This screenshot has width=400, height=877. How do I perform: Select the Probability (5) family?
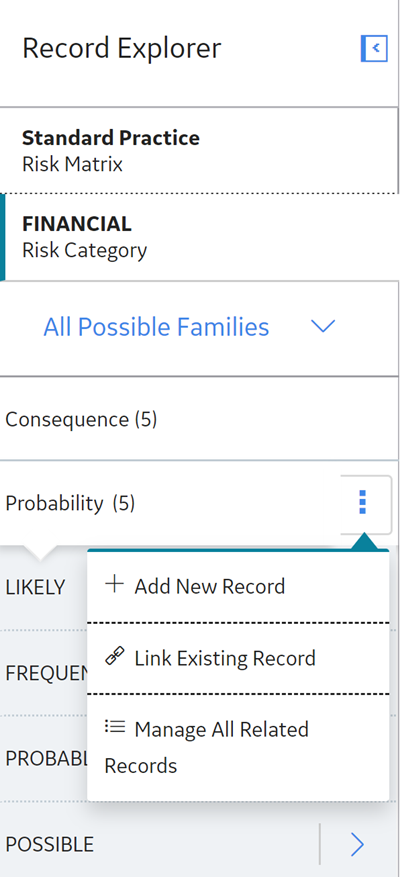[168, 503]
